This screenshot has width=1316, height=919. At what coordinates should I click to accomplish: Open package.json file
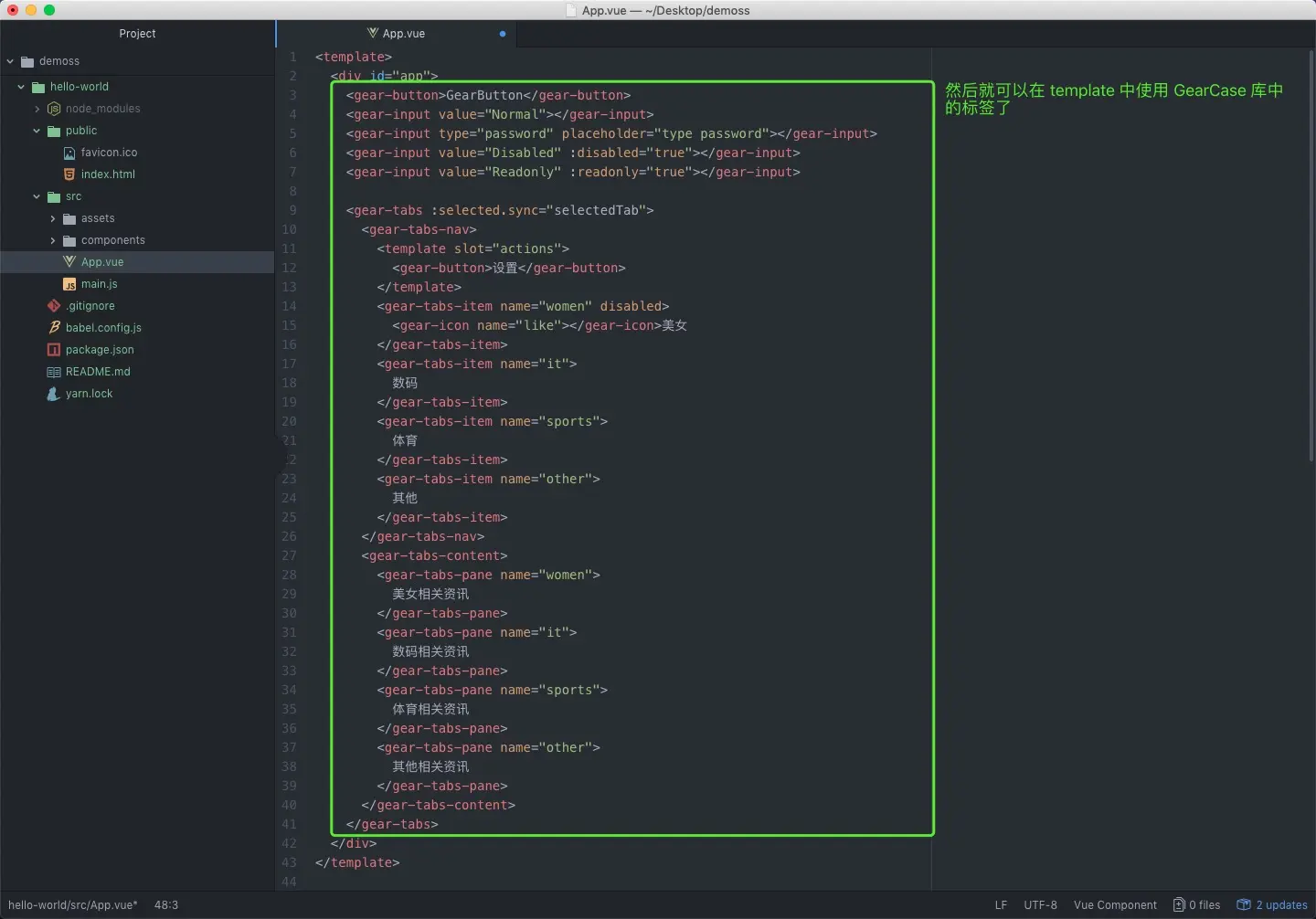pos(100,350)
